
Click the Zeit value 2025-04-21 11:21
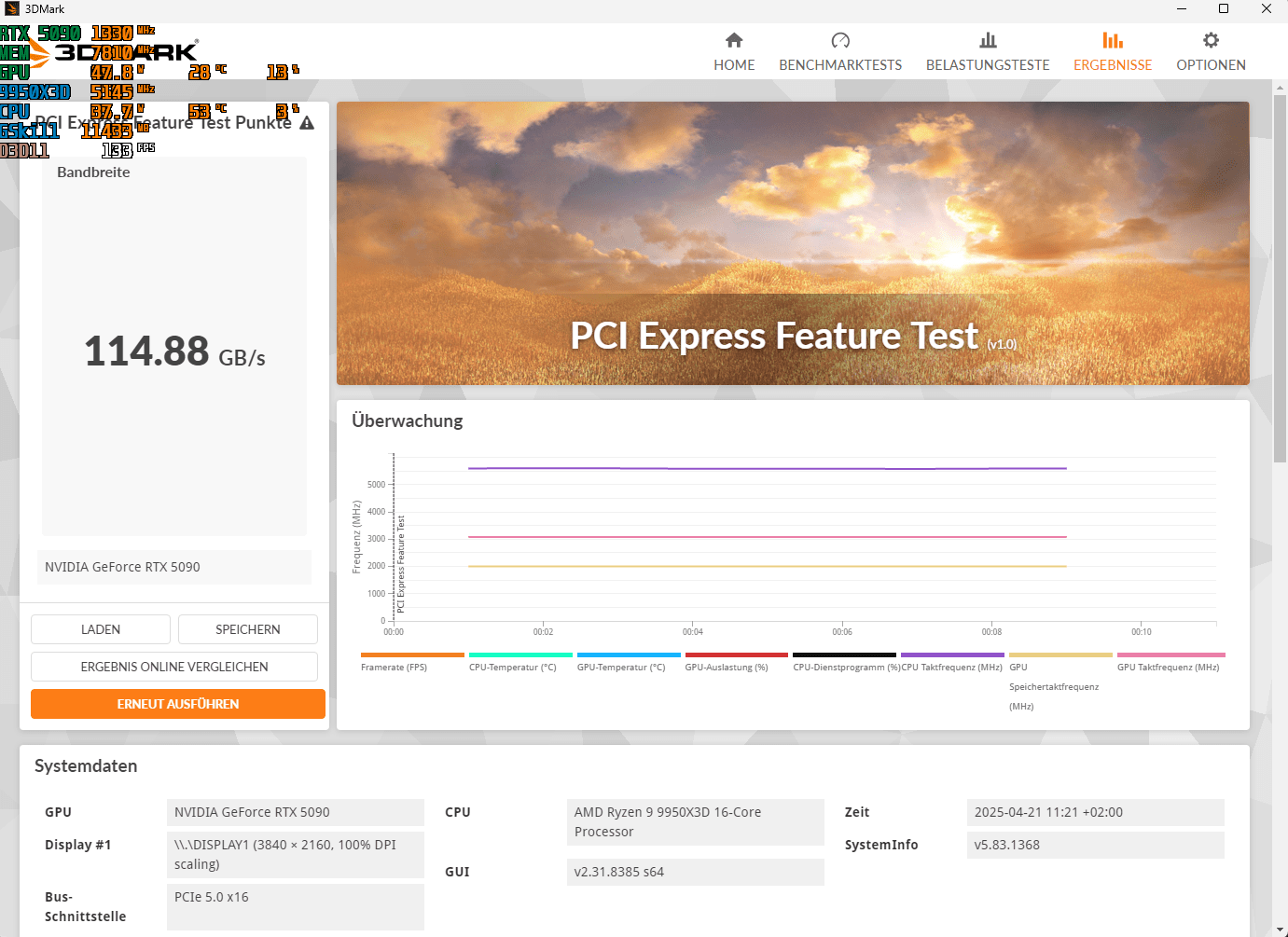pyautogui.click(x=1096, y=812)
